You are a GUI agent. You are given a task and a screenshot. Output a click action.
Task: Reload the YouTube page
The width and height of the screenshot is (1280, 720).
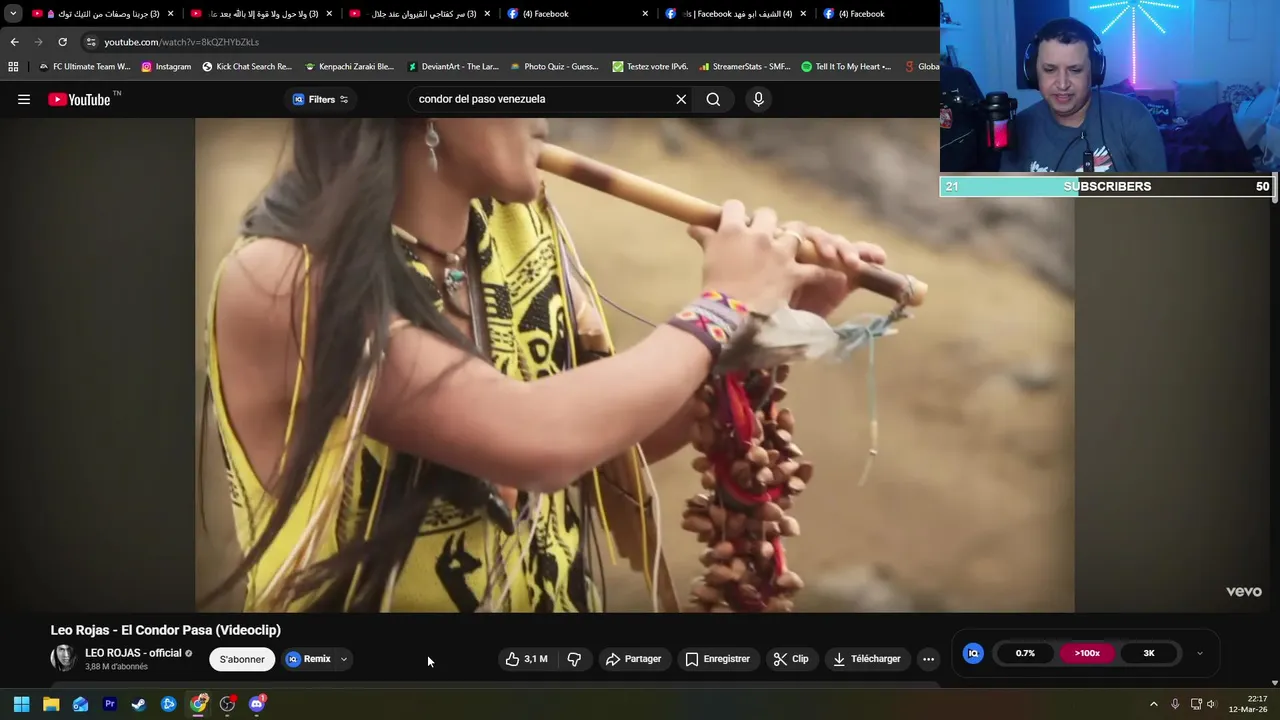[x=62, y=42]
